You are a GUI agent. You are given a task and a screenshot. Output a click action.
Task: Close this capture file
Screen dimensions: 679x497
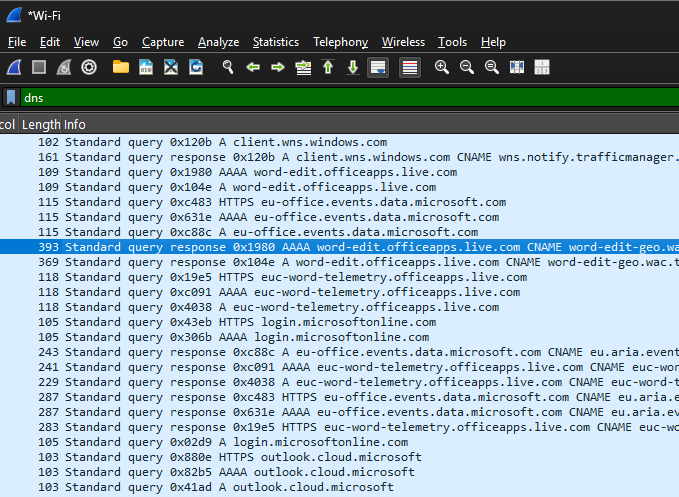(171, 67)
